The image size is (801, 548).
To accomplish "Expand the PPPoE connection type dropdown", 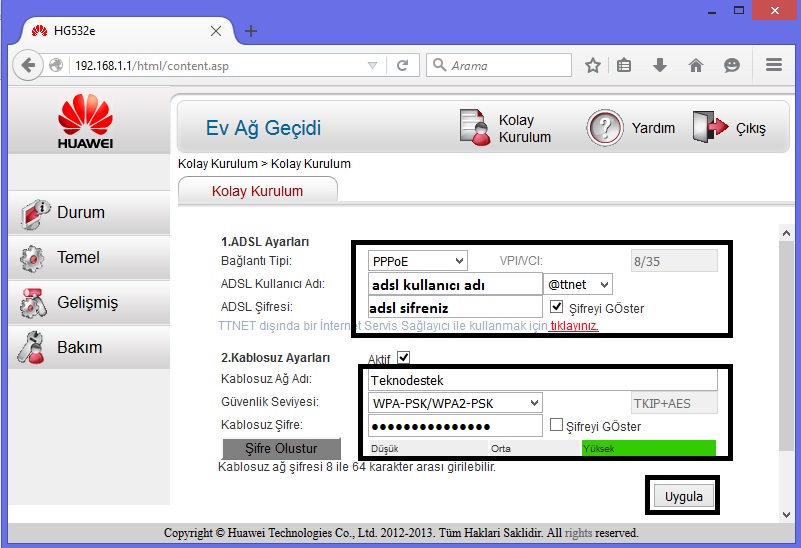I will coord(417,261).
